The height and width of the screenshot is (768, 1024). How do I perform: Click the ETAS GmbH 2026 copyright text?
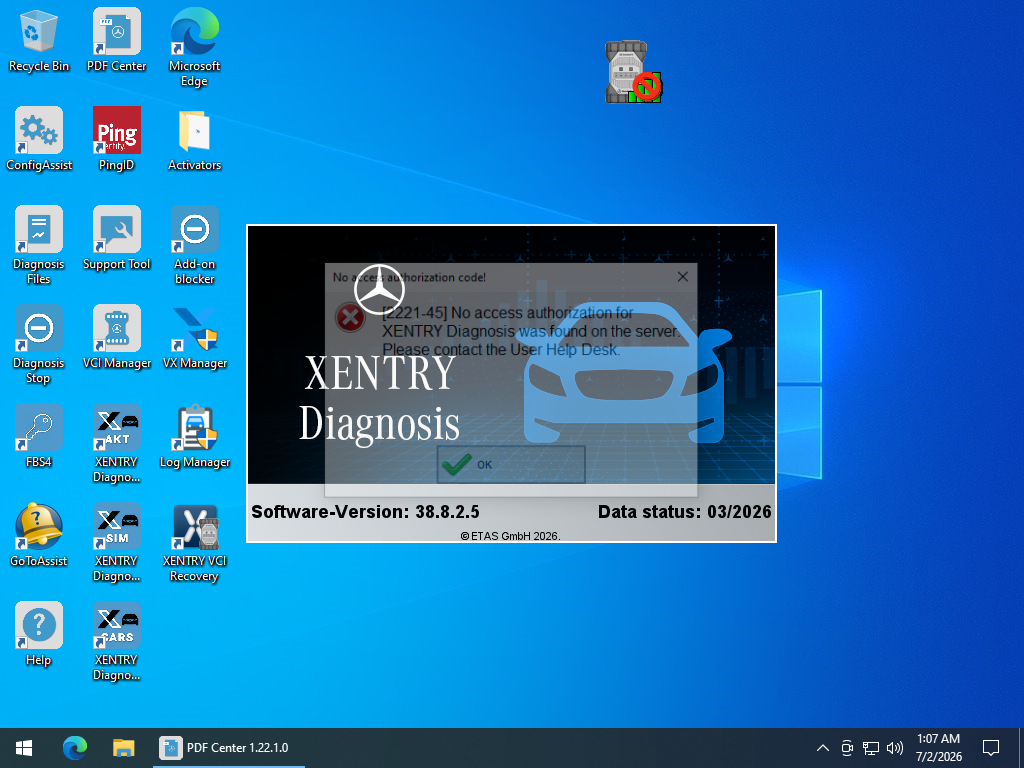click(511, 536)
